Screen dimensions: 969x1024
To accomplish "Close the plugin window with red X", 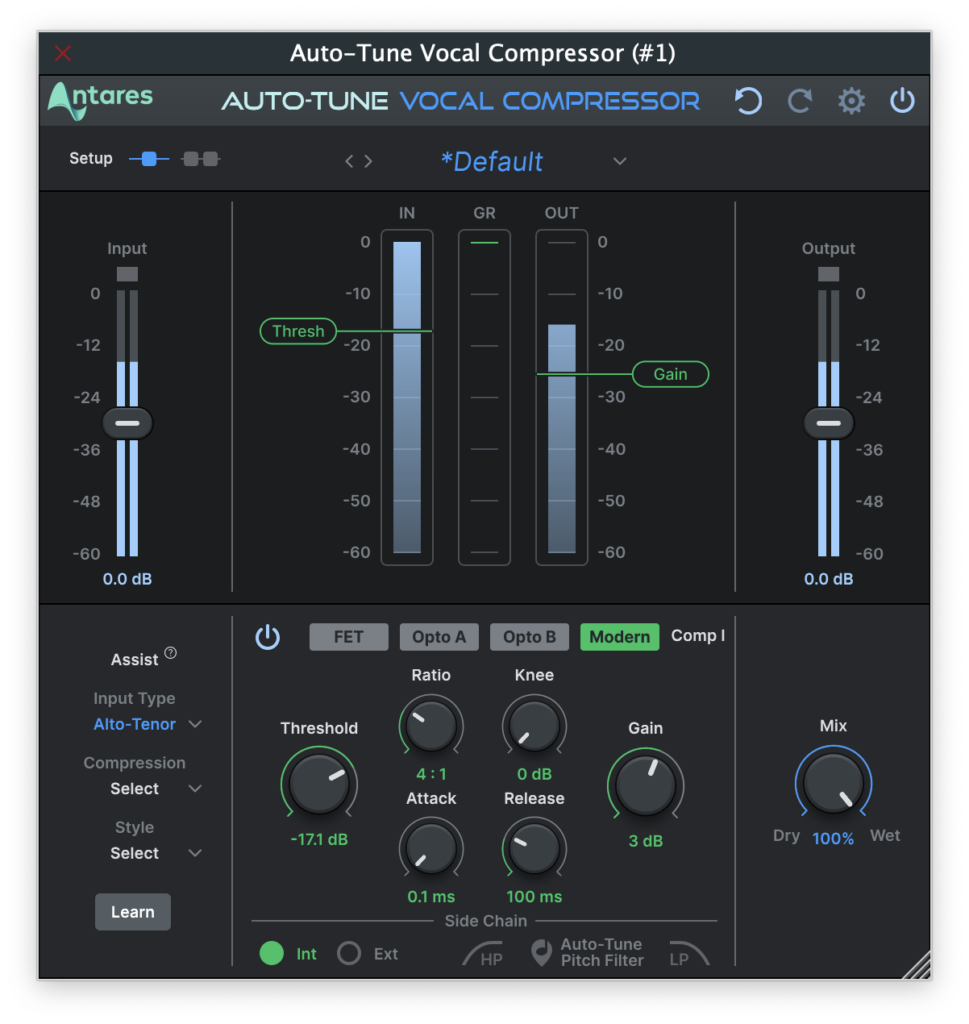I will pos(63,53).
